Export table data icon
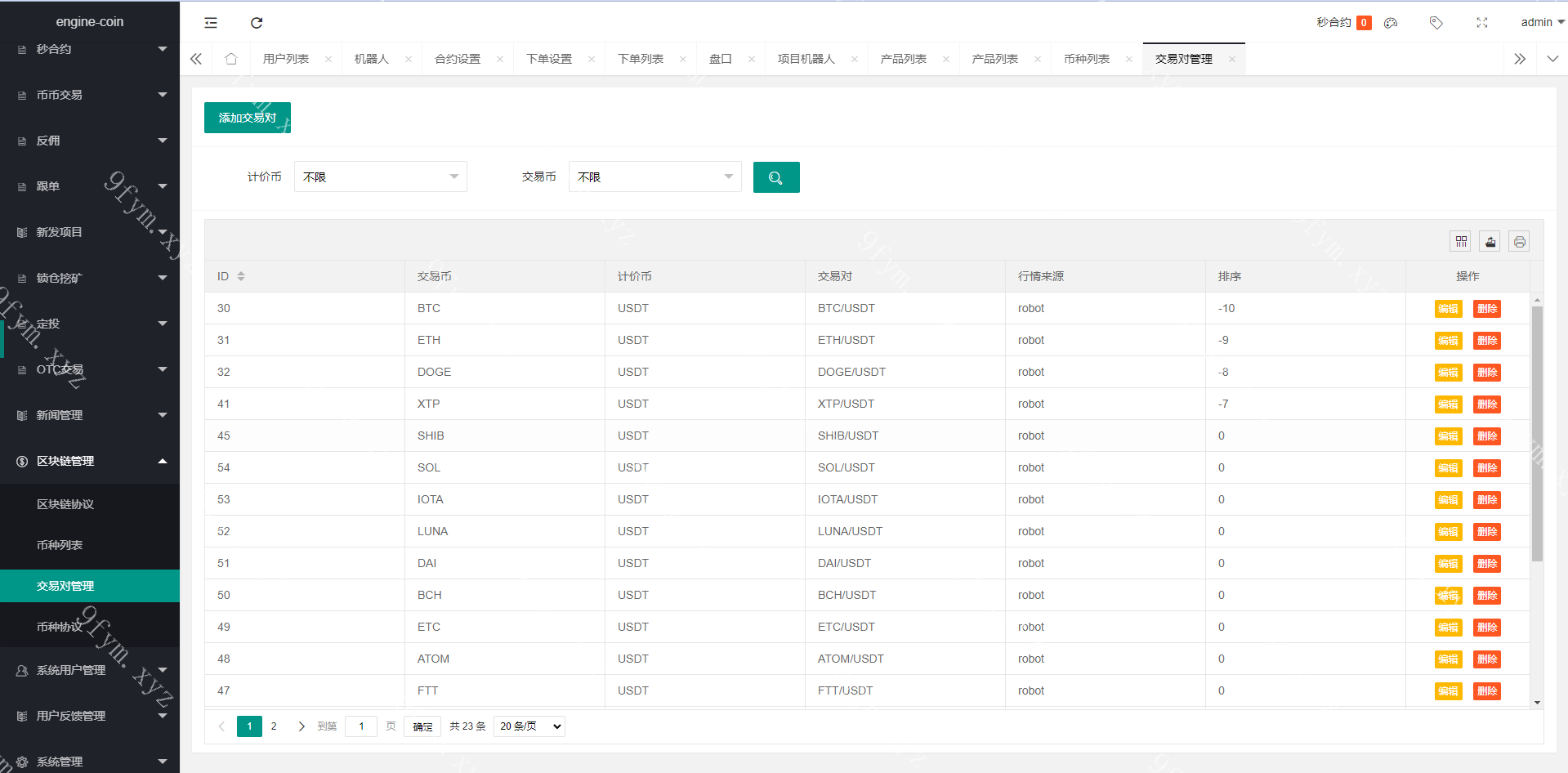1568x773 pixels. click(1490, 241)
